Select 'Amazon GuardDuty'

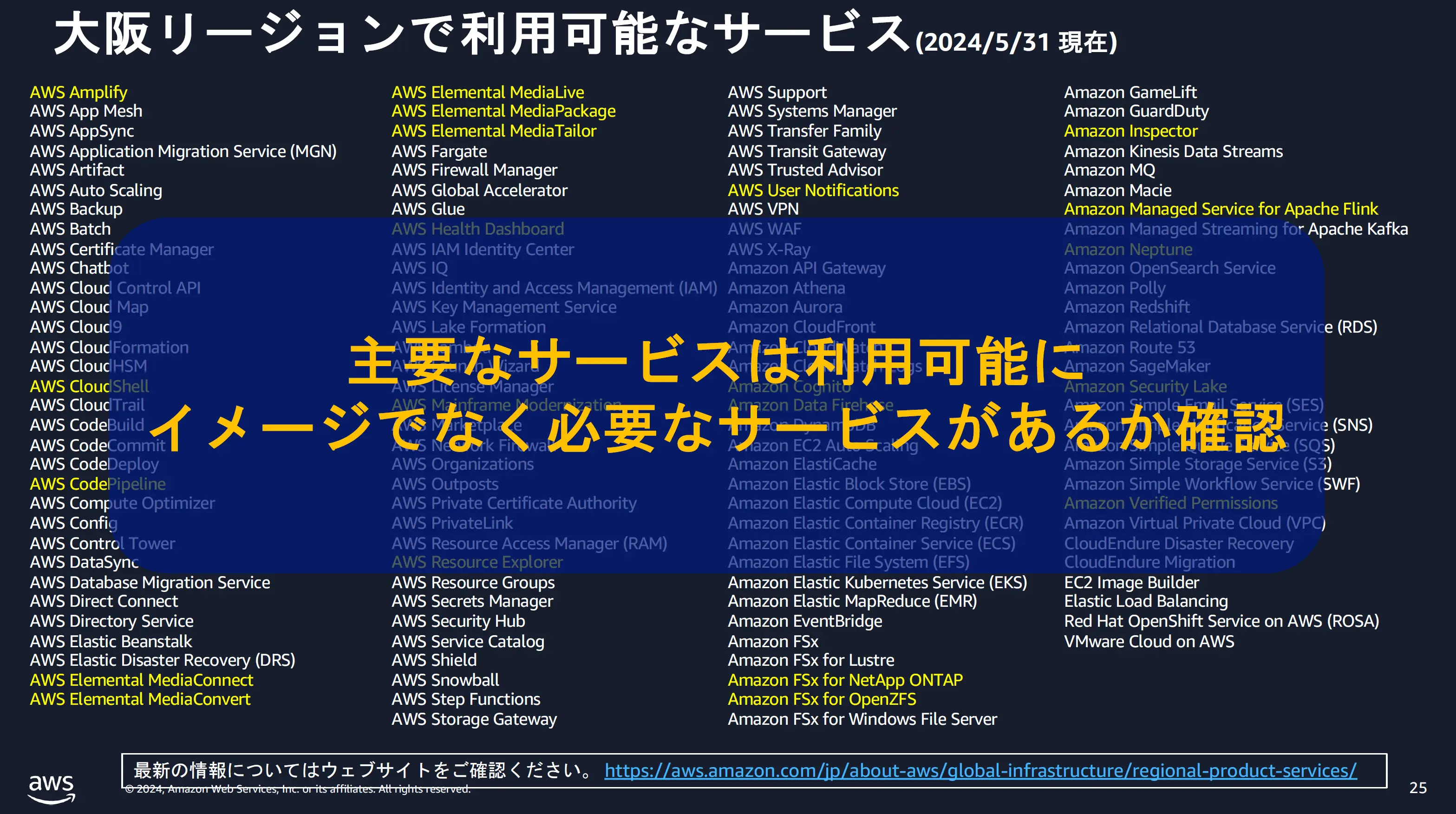[x=1136, y=112]
